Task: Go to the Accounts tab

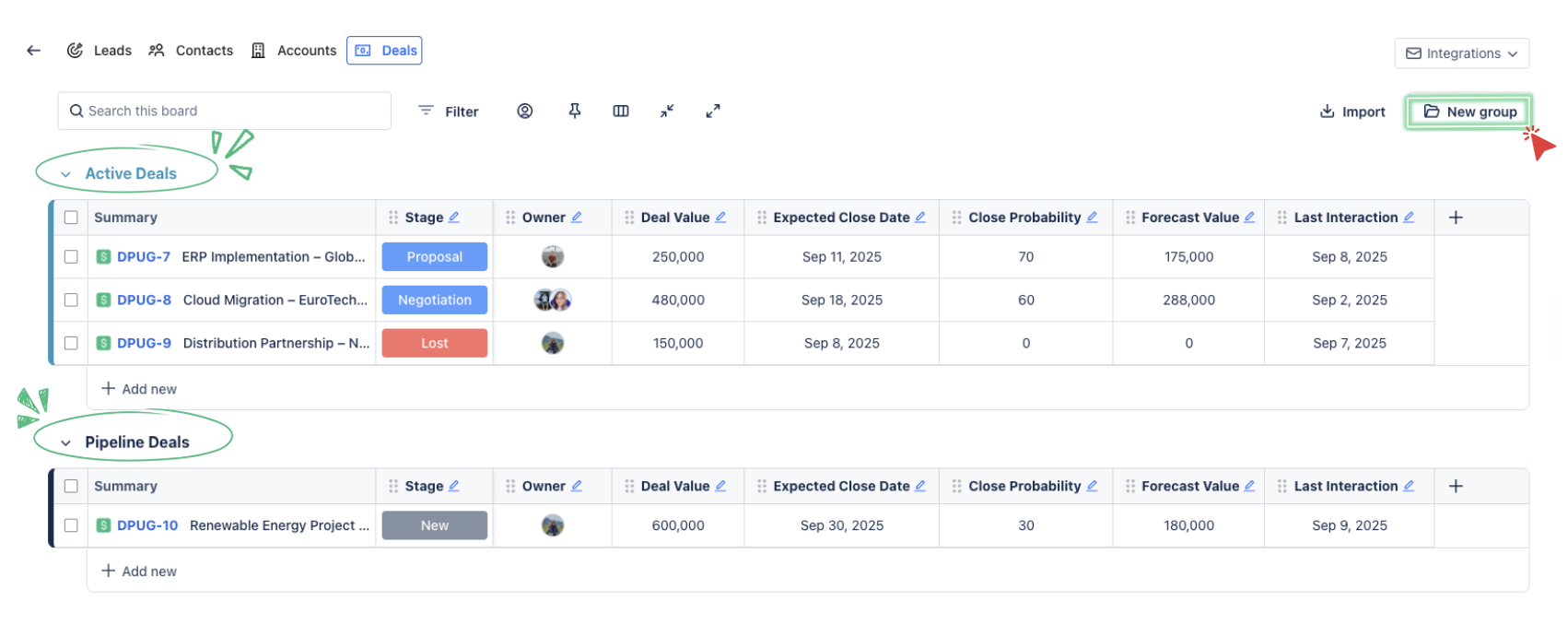Action: (294, 51)
